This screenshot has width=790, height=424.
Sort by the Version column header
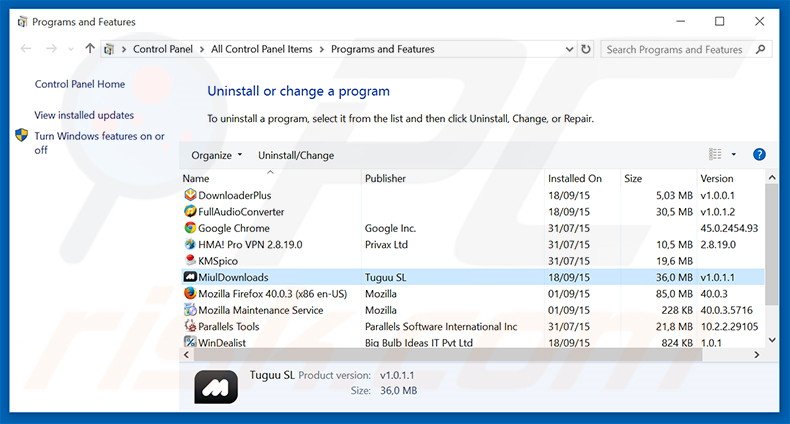[731, 178]
